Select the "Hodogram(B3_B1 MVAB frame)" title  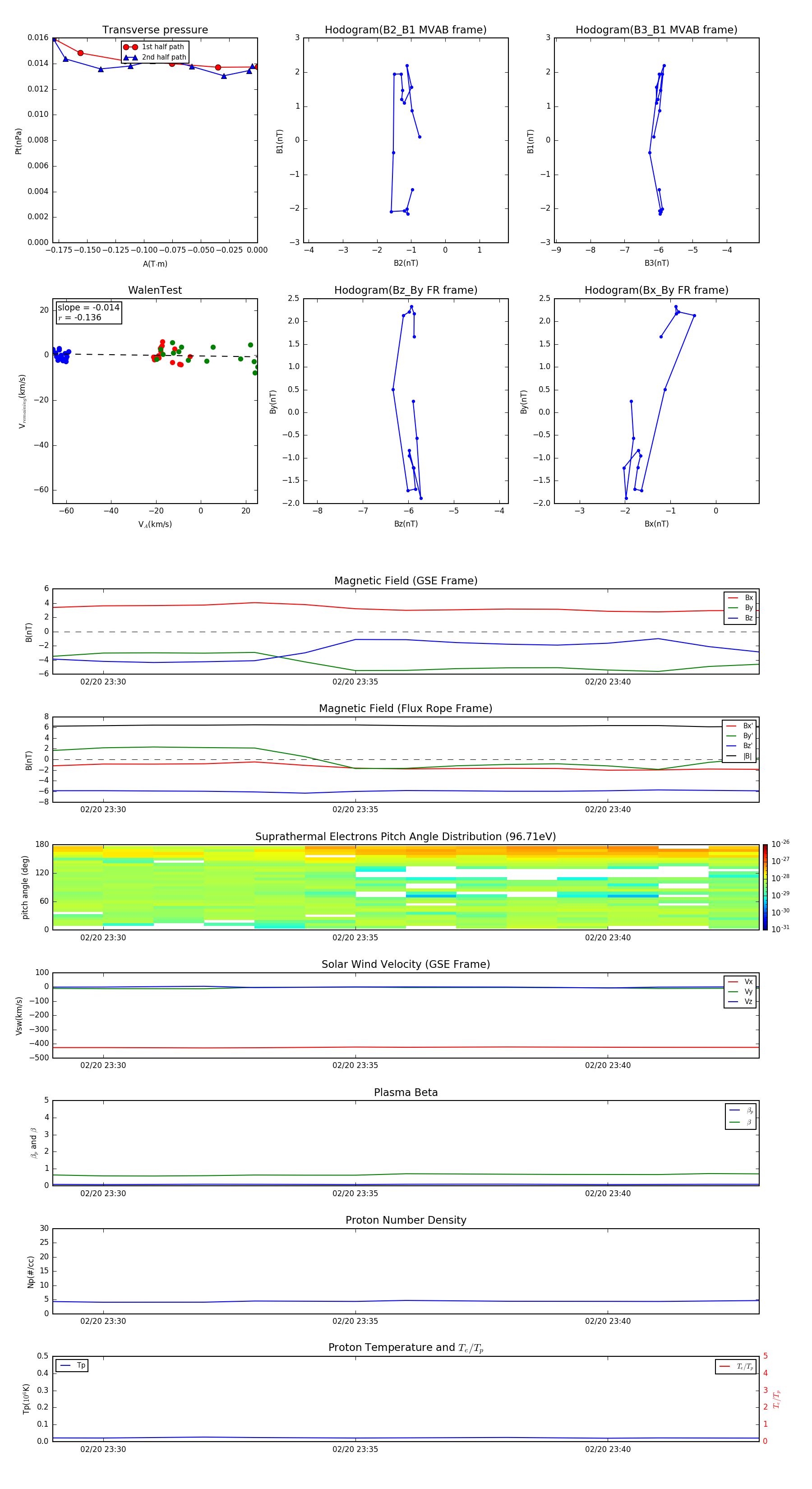656,29
